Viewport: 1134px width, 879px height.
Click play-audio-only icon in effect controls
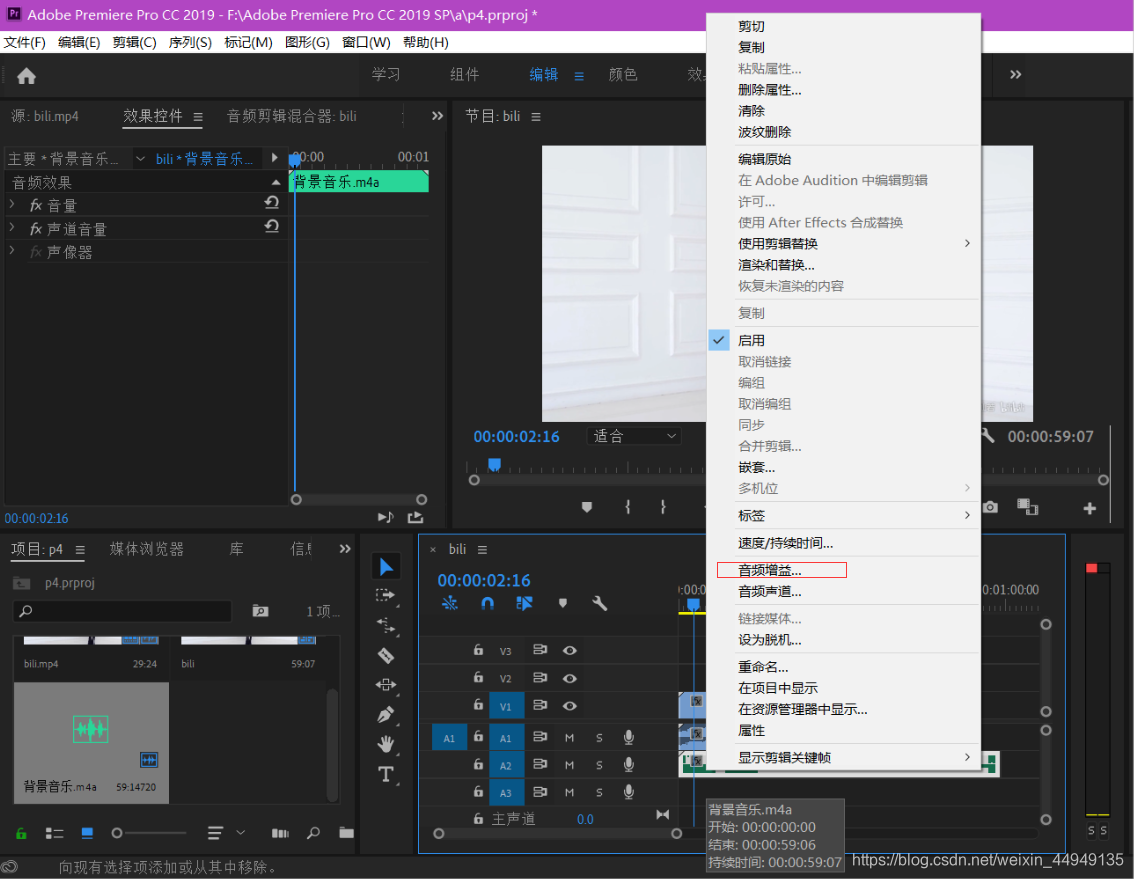pos(385,517)
